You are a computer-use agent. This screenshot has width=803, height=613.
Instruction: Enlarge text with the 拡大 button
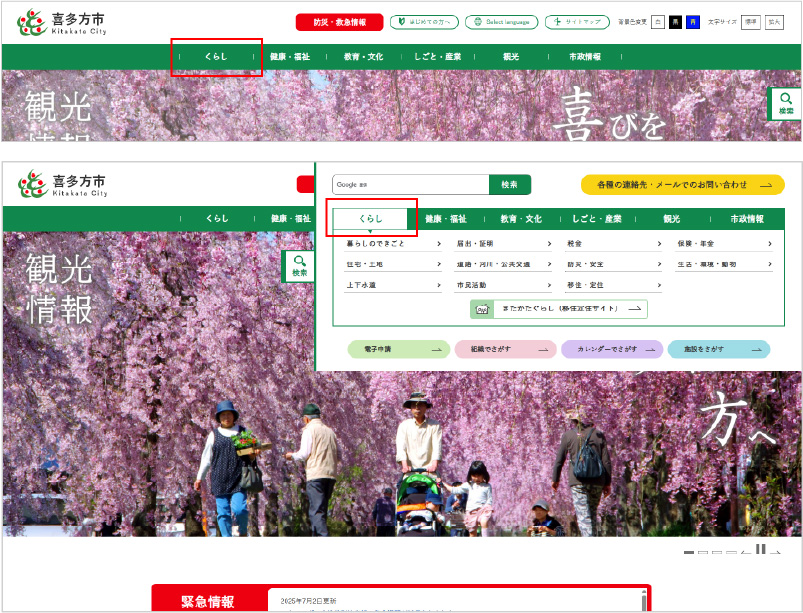(774, 22)
